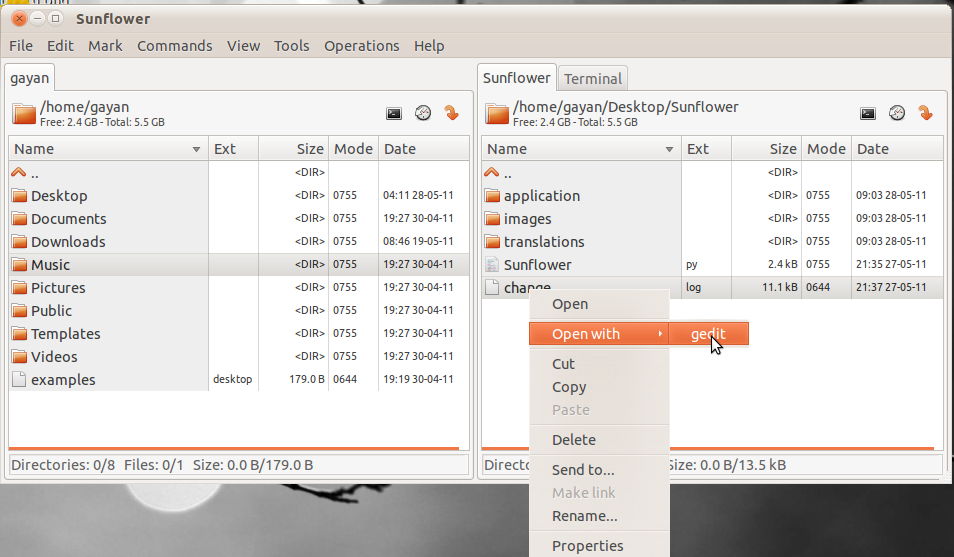The image size is (954, 557).
Task: Click folder icon beside /home/gayan/Desktop/Sunflower path
Action: click(496, 114)
